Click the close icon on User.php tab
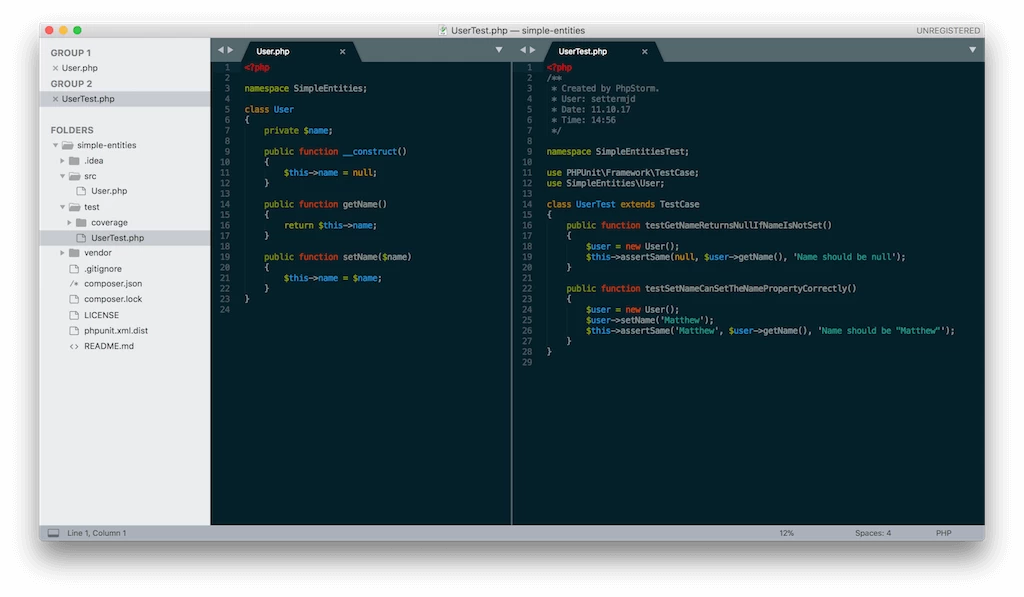Screen dimensions: 1024x597 (342, 51)
